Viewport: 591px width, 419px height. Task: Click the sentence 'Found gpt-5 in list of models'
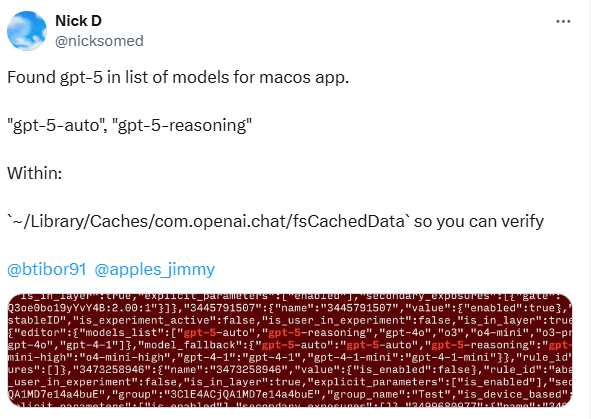(144, 77)
